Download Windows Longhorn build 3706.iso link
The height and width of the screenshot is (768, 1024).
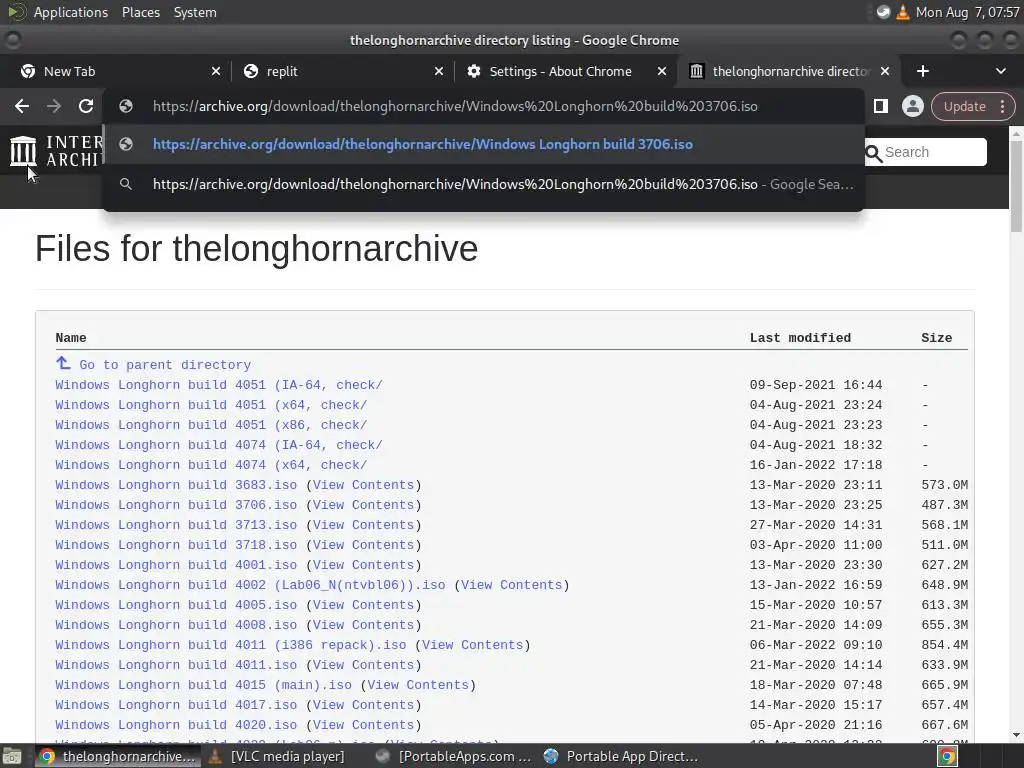[x=176, y=505]
